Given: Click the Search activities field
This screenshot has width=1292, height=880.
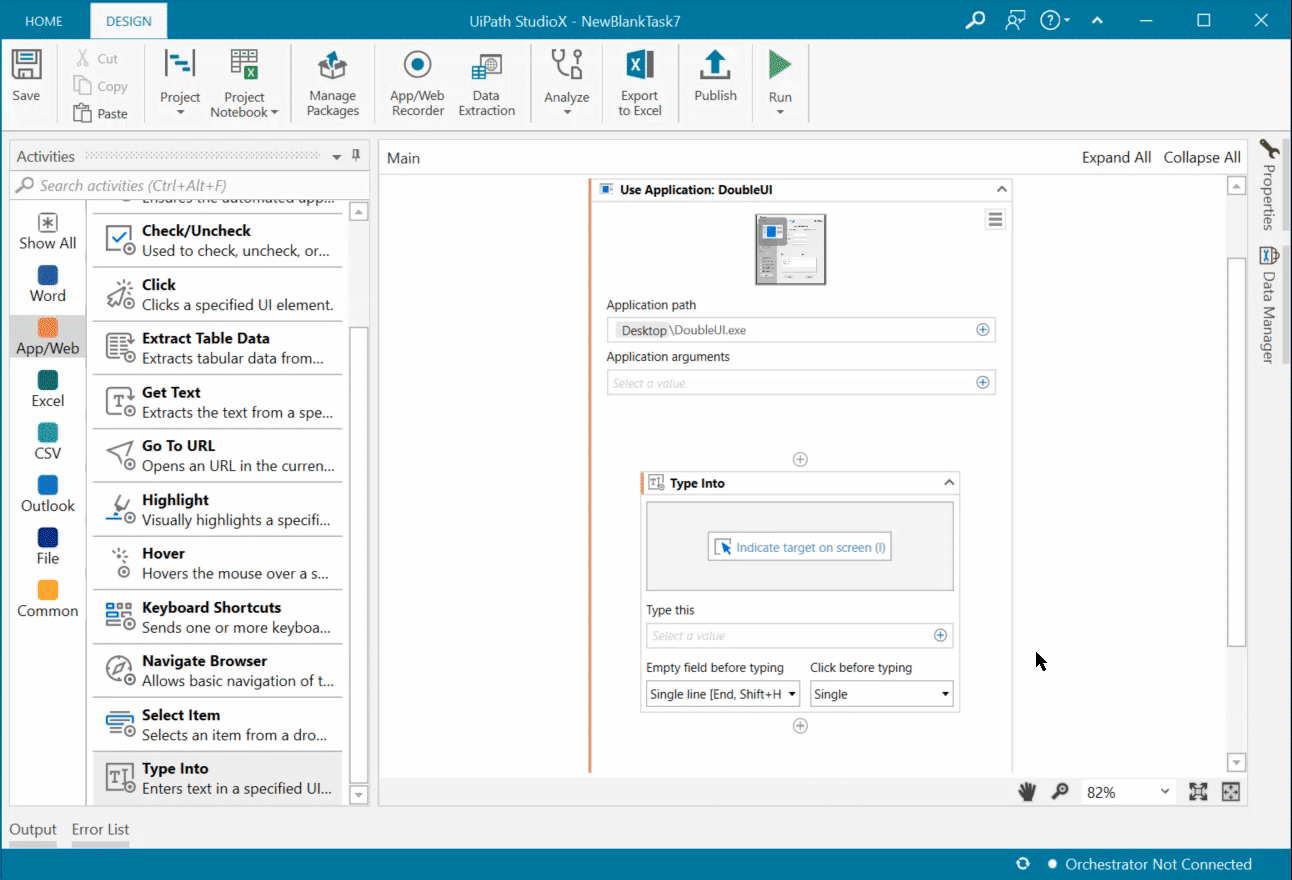Looking at the screenshot, I should tap(190, 185).
